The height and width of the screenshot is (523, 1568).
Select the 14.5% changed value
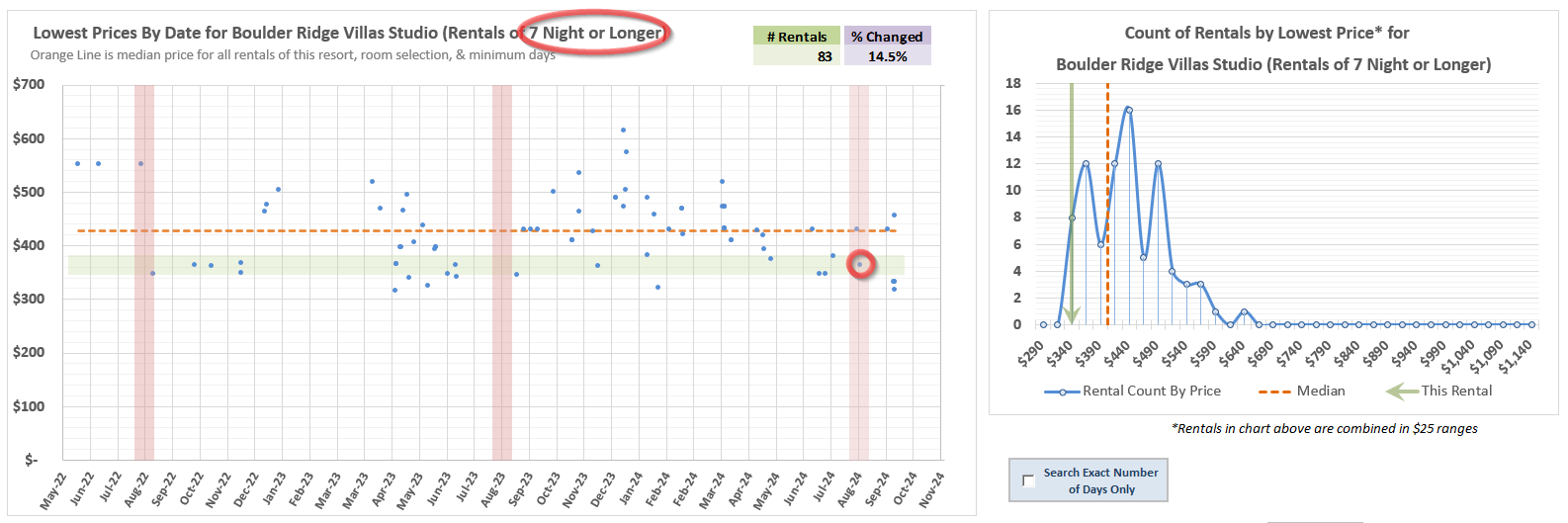pyautogui.click(x=887, y=57)
